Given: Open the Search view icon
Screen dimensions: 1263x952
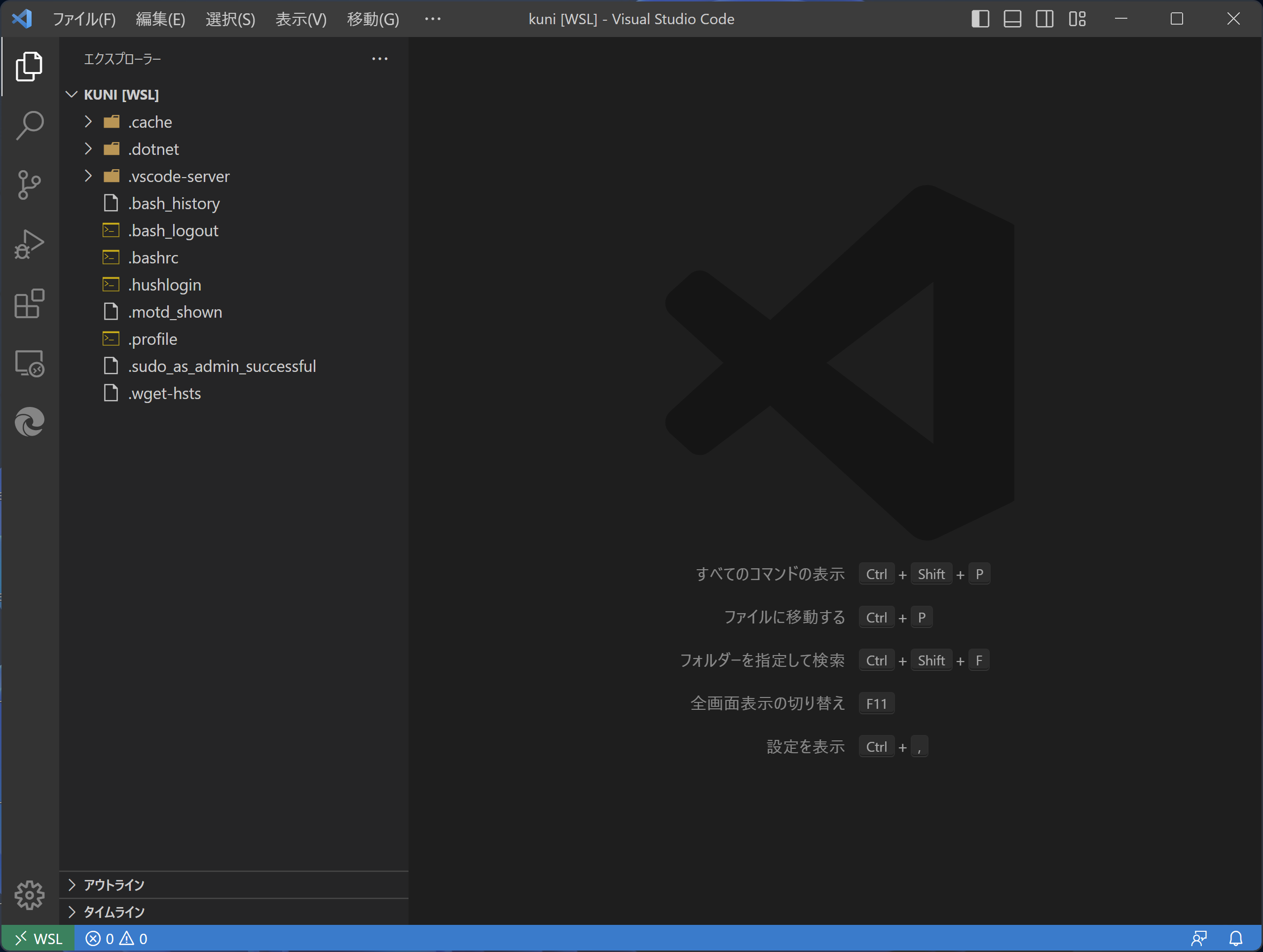Looking at the screenshot, I should [x=29, y=126].
